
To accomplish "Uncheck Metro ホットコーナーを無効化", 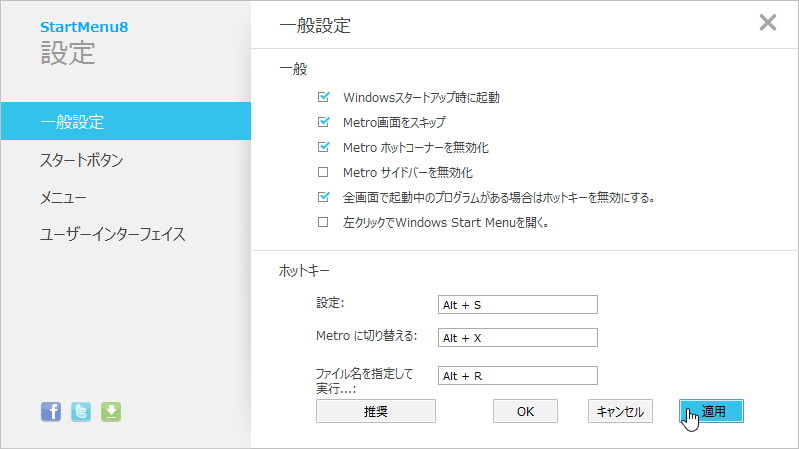I will (323, 147).
